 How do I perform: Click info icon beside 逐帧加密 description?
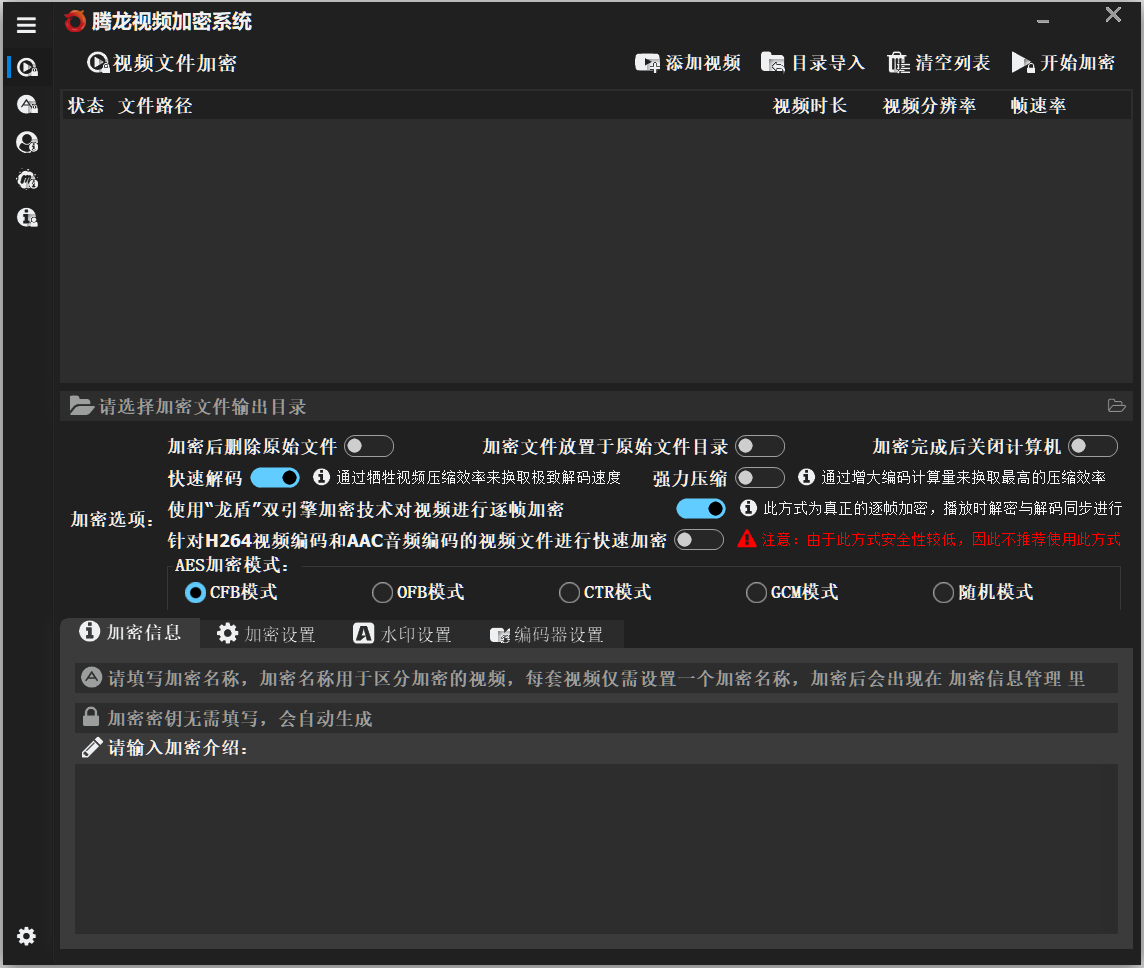749,508
